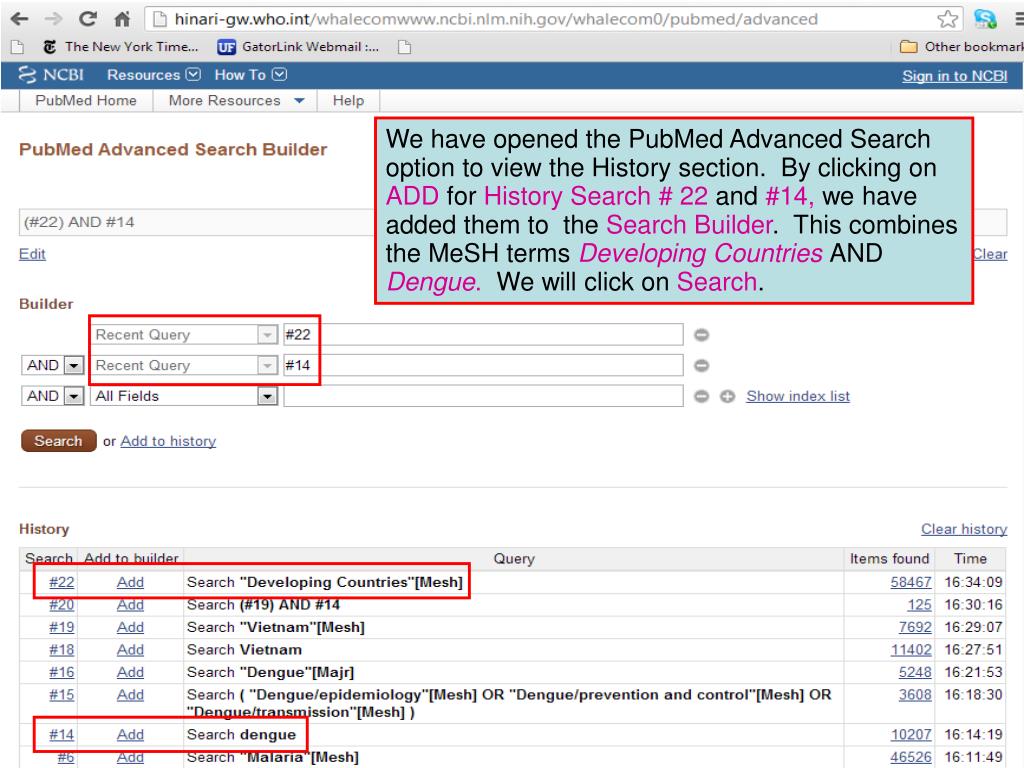Open Resources dropdown menu
The image size is (1024, 768).
pos(153,75)
